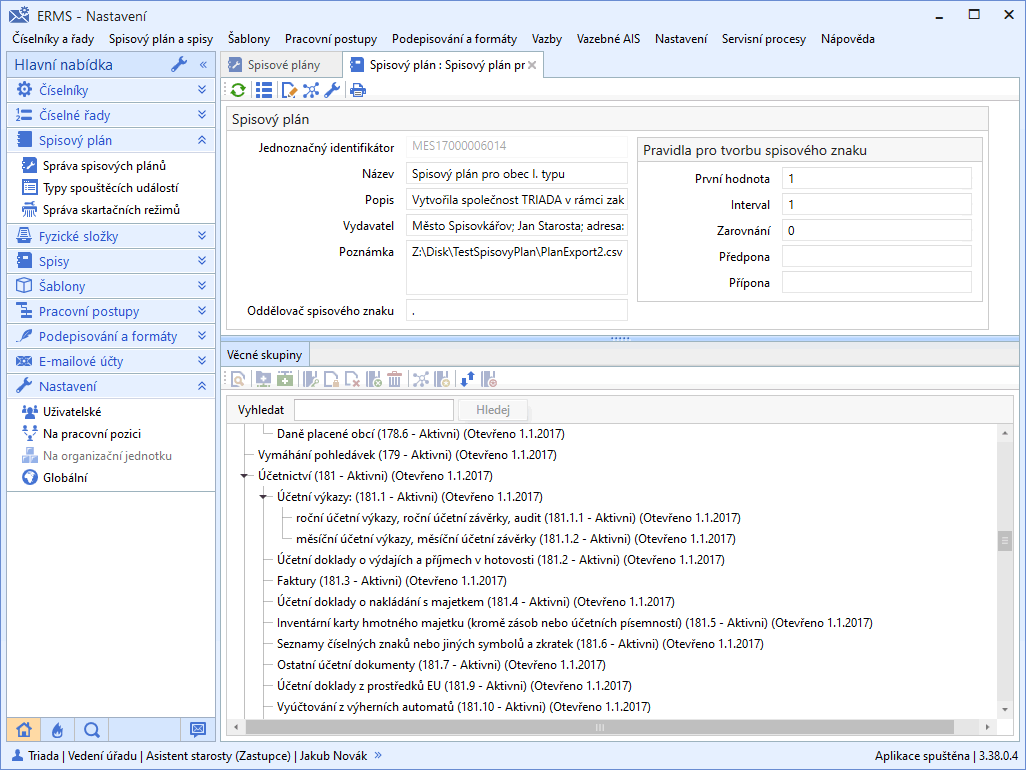The image size is (1026, 770).
Task: Collapse the Účetní výkazy (181.1) node
Action: (264, 497)
